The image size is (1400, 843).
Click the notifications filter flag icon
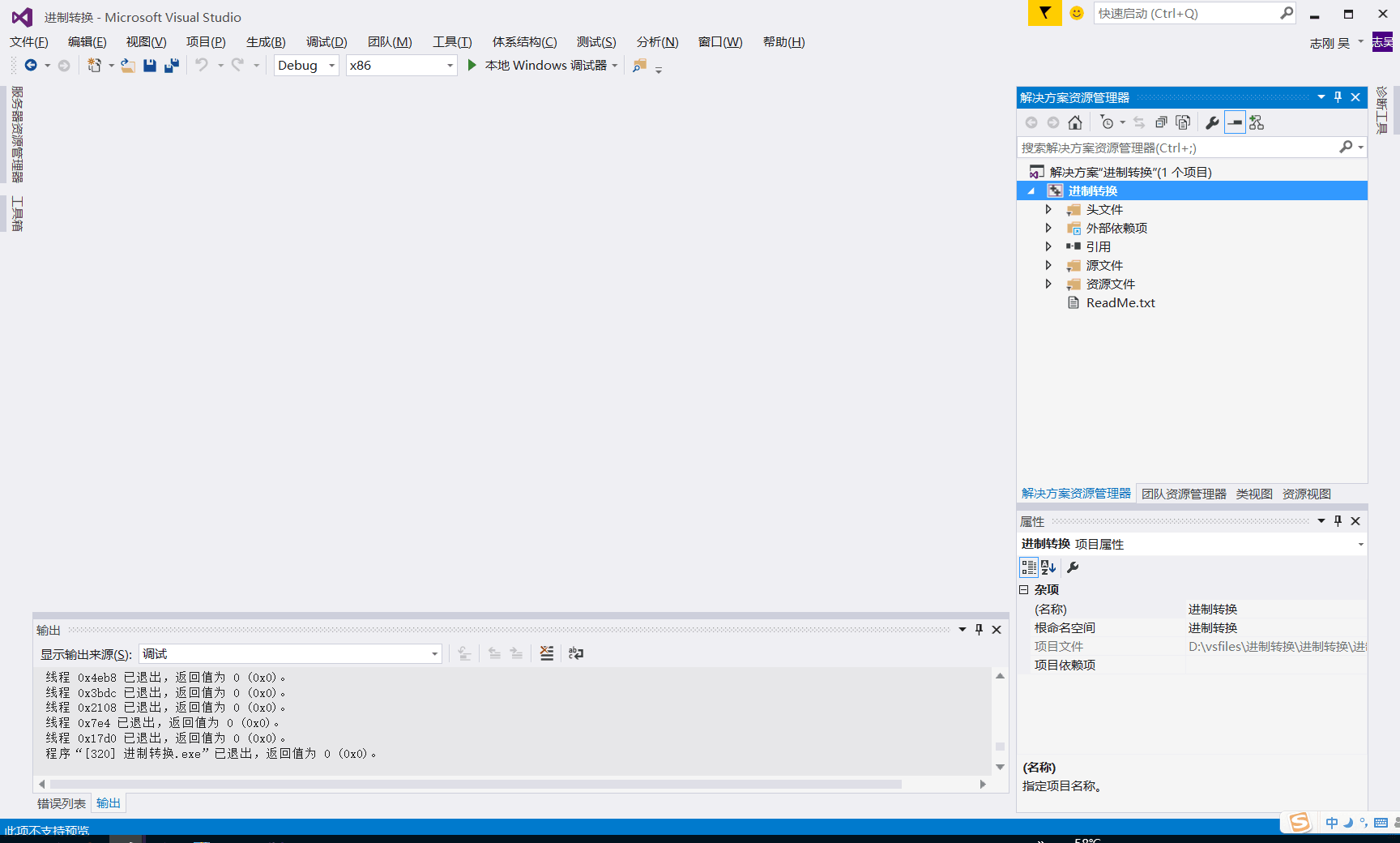click(1045, 13)
